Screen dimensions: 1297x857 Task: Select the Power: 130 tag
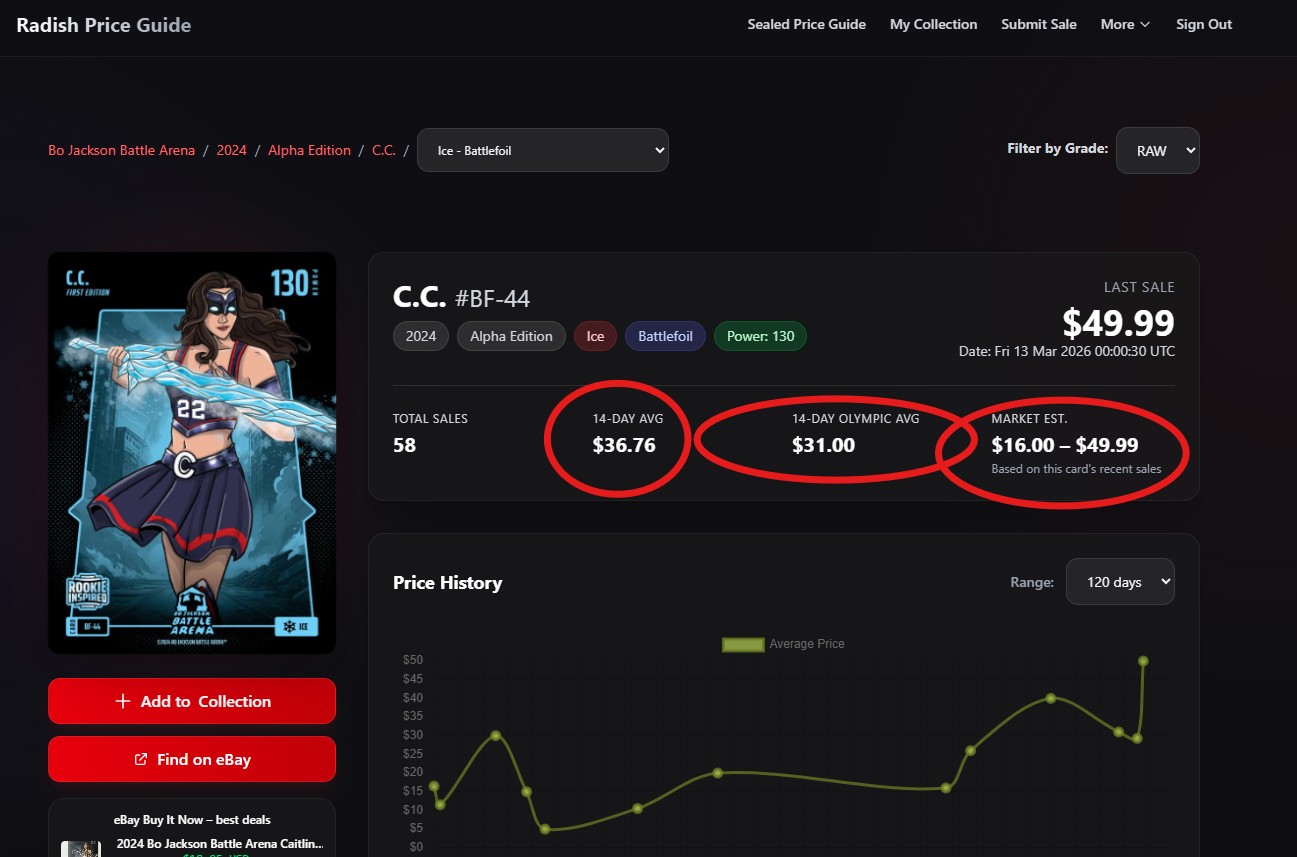(760, 336)
